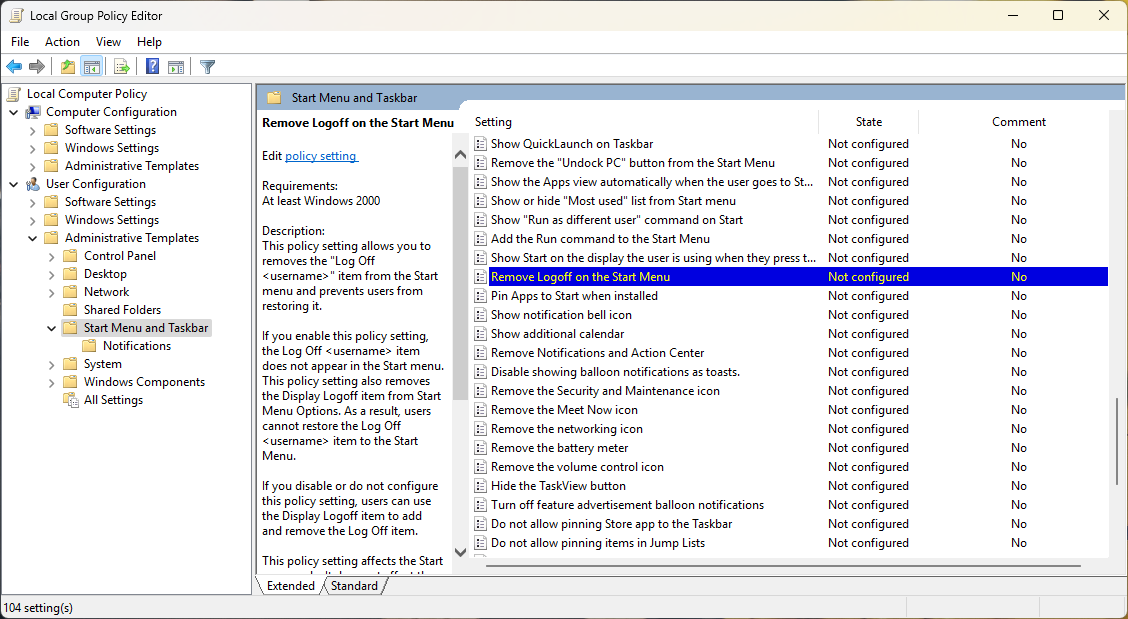Select the Start Menu and Taskbar folder icon

click(71, 327)
